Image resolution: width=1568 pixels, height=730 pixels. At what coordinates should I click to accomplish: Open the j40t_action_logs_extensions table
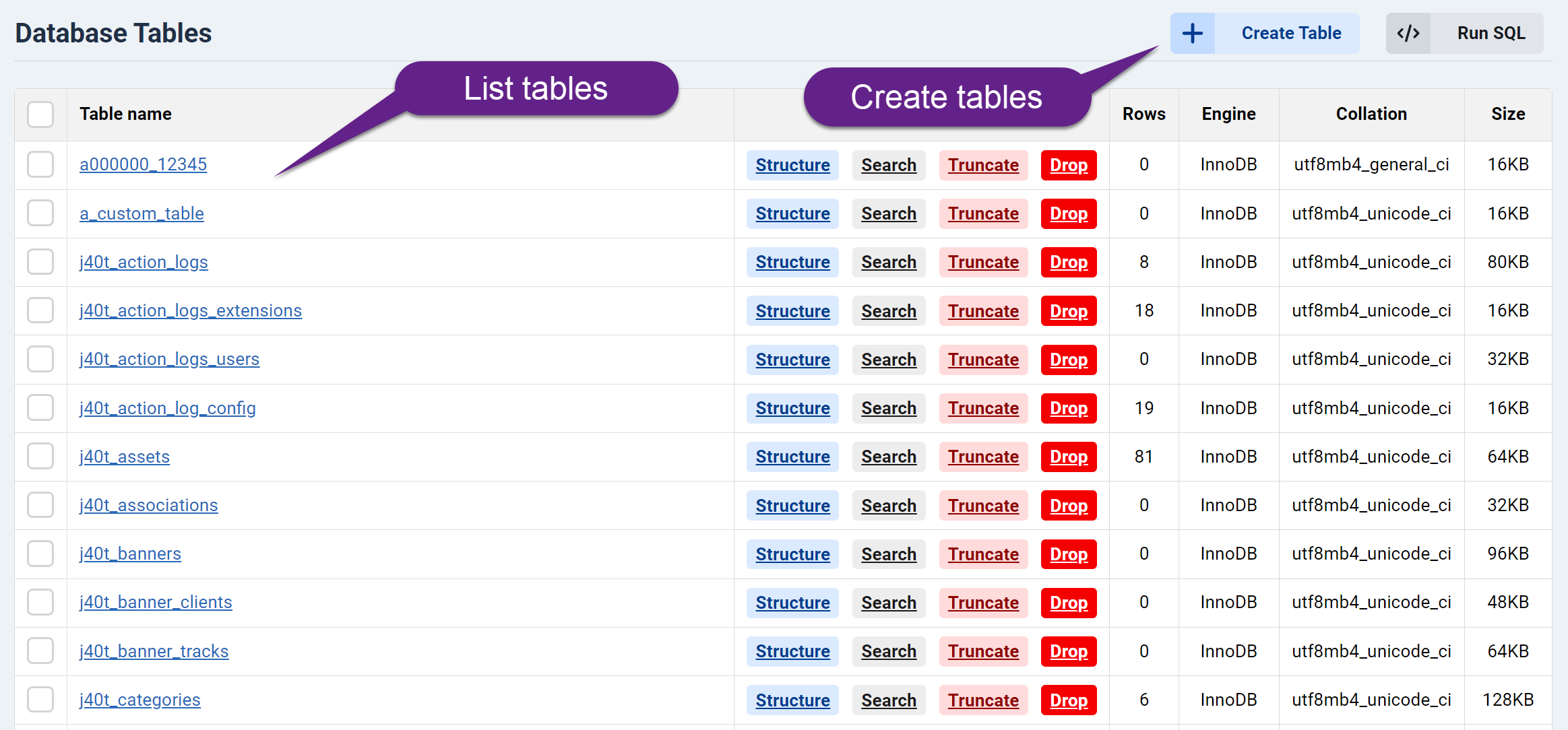[x=191, y=310]
